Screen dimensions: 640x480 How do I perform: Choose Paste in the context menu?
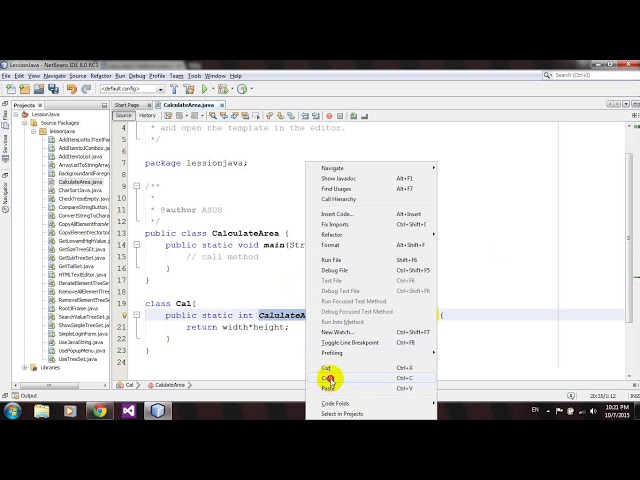tap(371, 389)
